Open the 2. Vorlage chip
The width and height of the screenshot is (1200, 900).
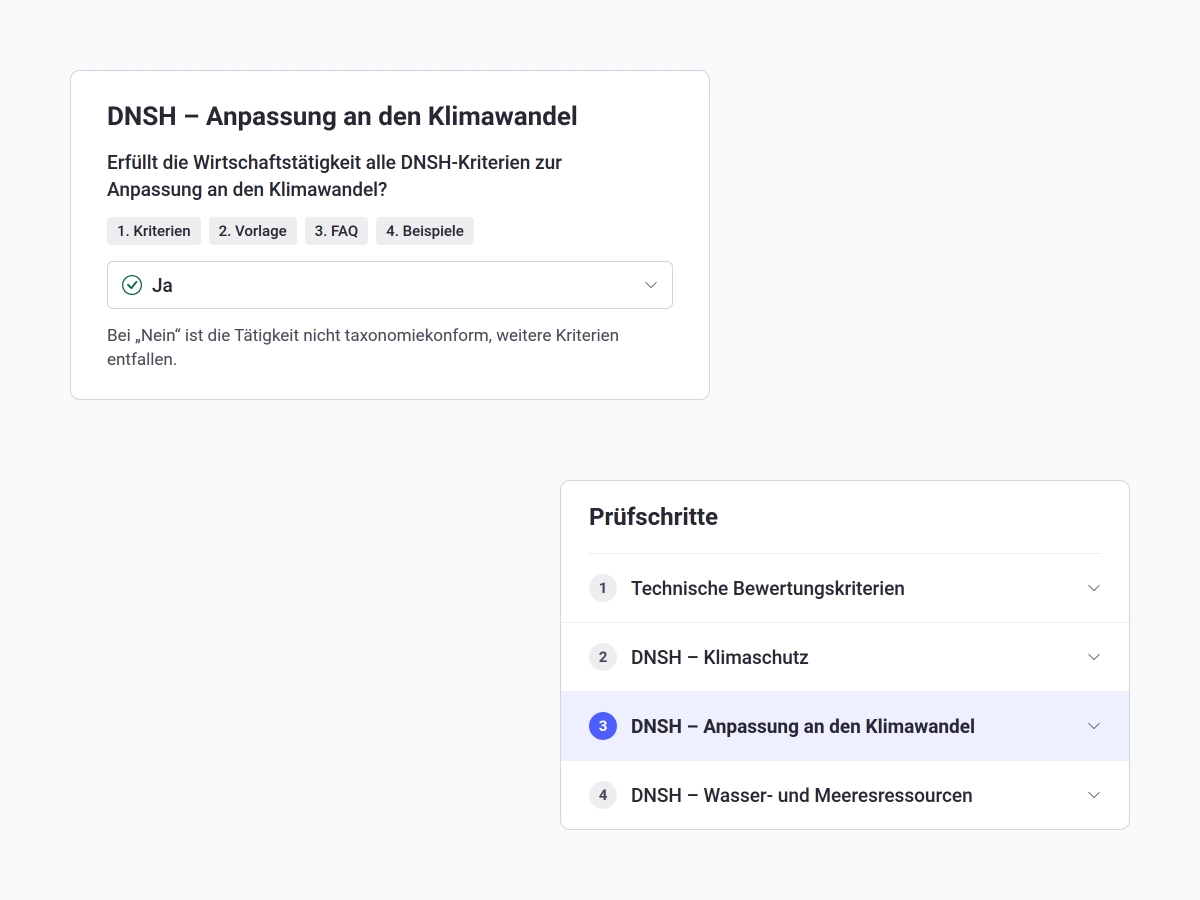pyautogui.click(x=253, y=231)
